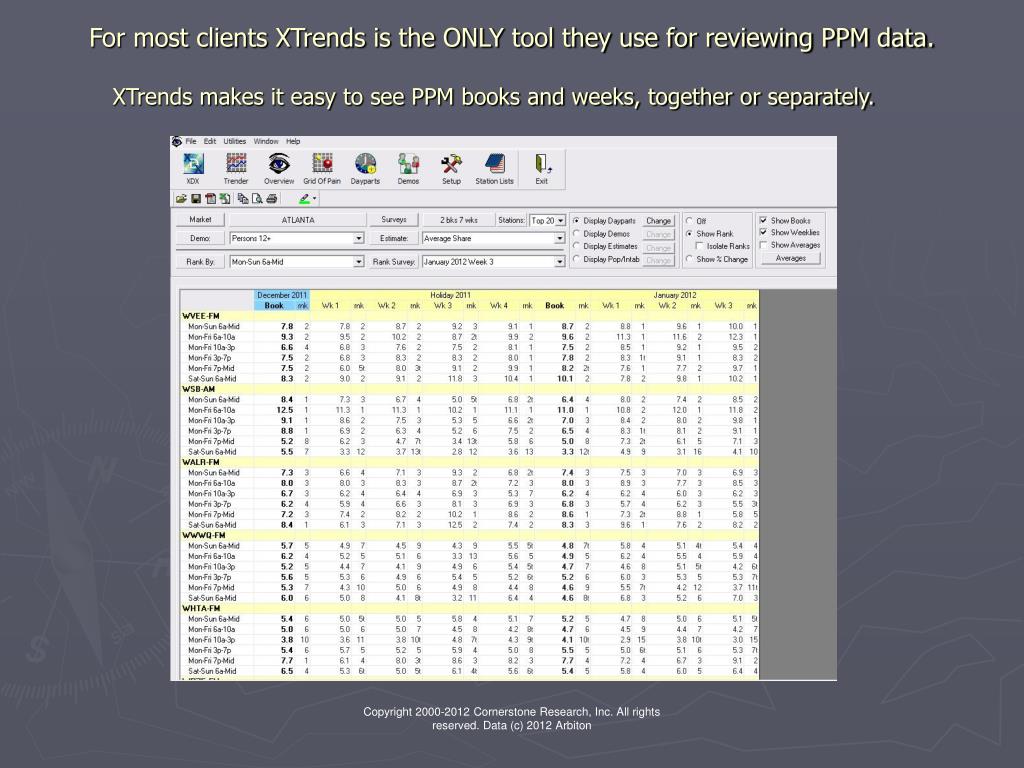The height and width of the screenshot is (768, 1024).
Task: Open the Grid Of Pain view
Action: click(322, 168)
